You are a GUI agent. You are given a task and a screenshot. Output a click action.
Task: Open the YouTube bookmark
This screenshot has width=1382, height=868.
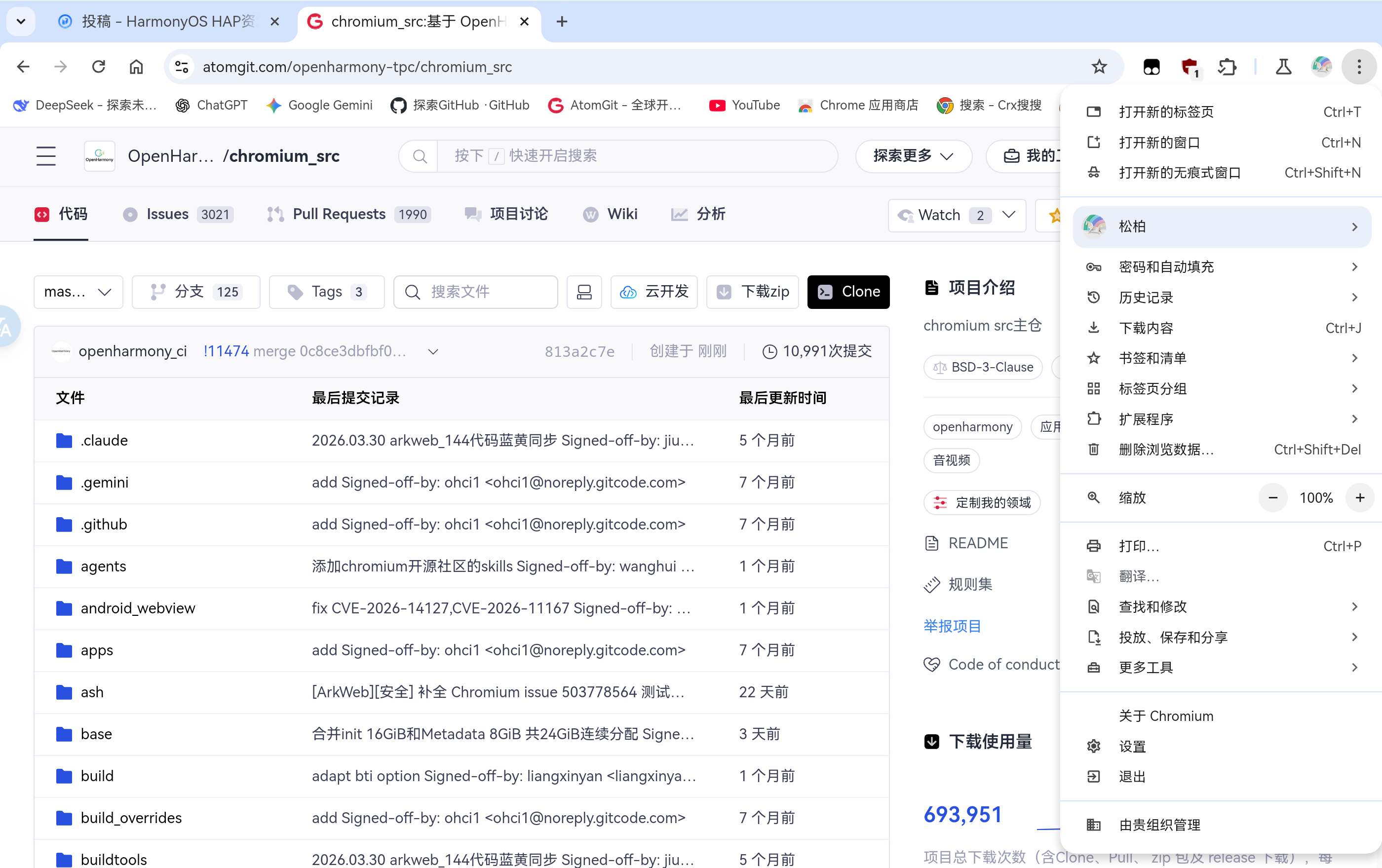[744, 106]
